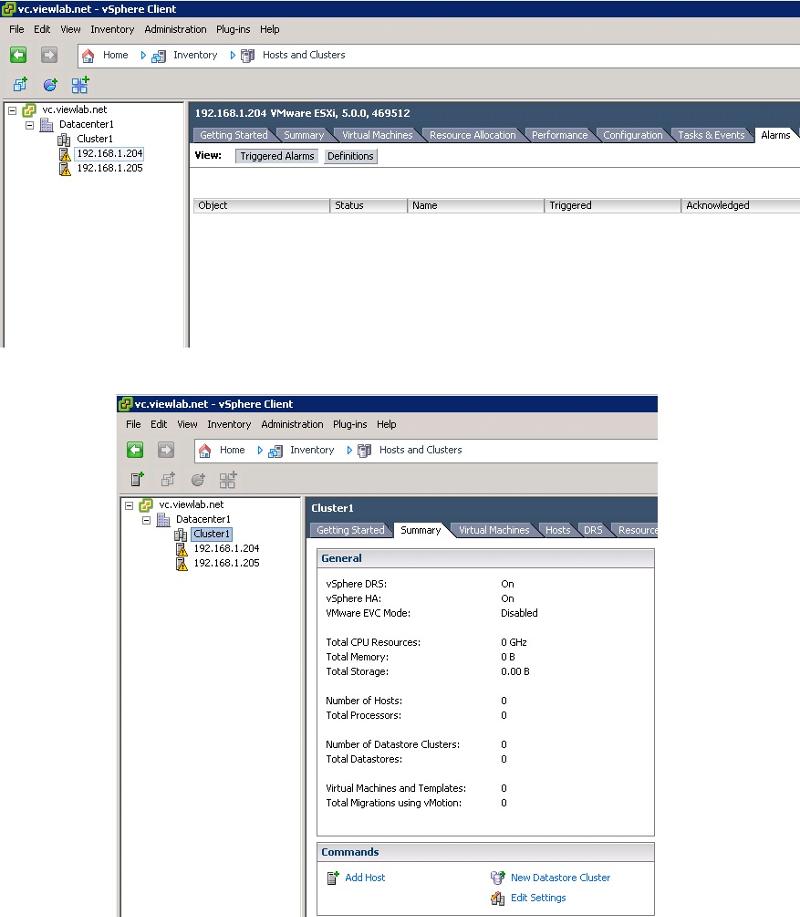Collapse the Datacenter1 node in the Cluster1 window

[147, 519]
